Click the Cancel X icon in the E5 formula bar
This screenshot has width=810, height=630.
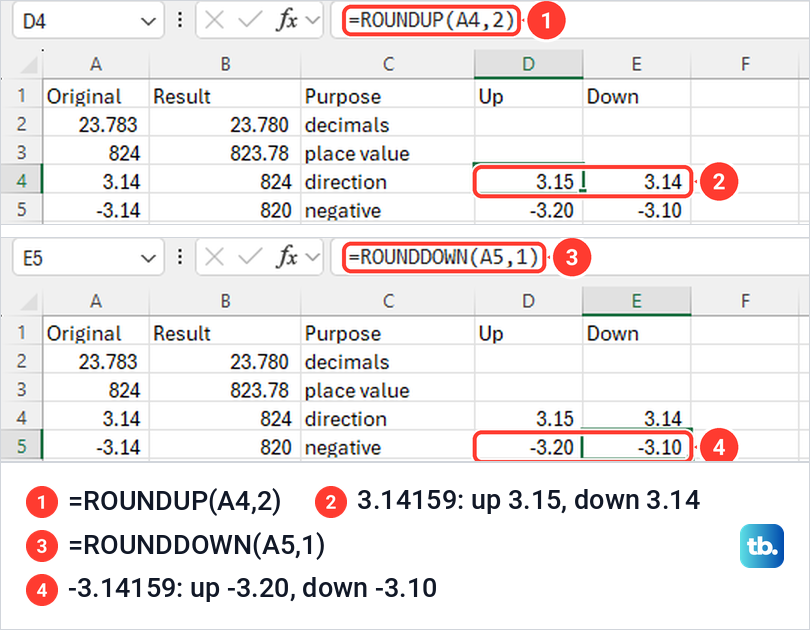tap(214, 257)
